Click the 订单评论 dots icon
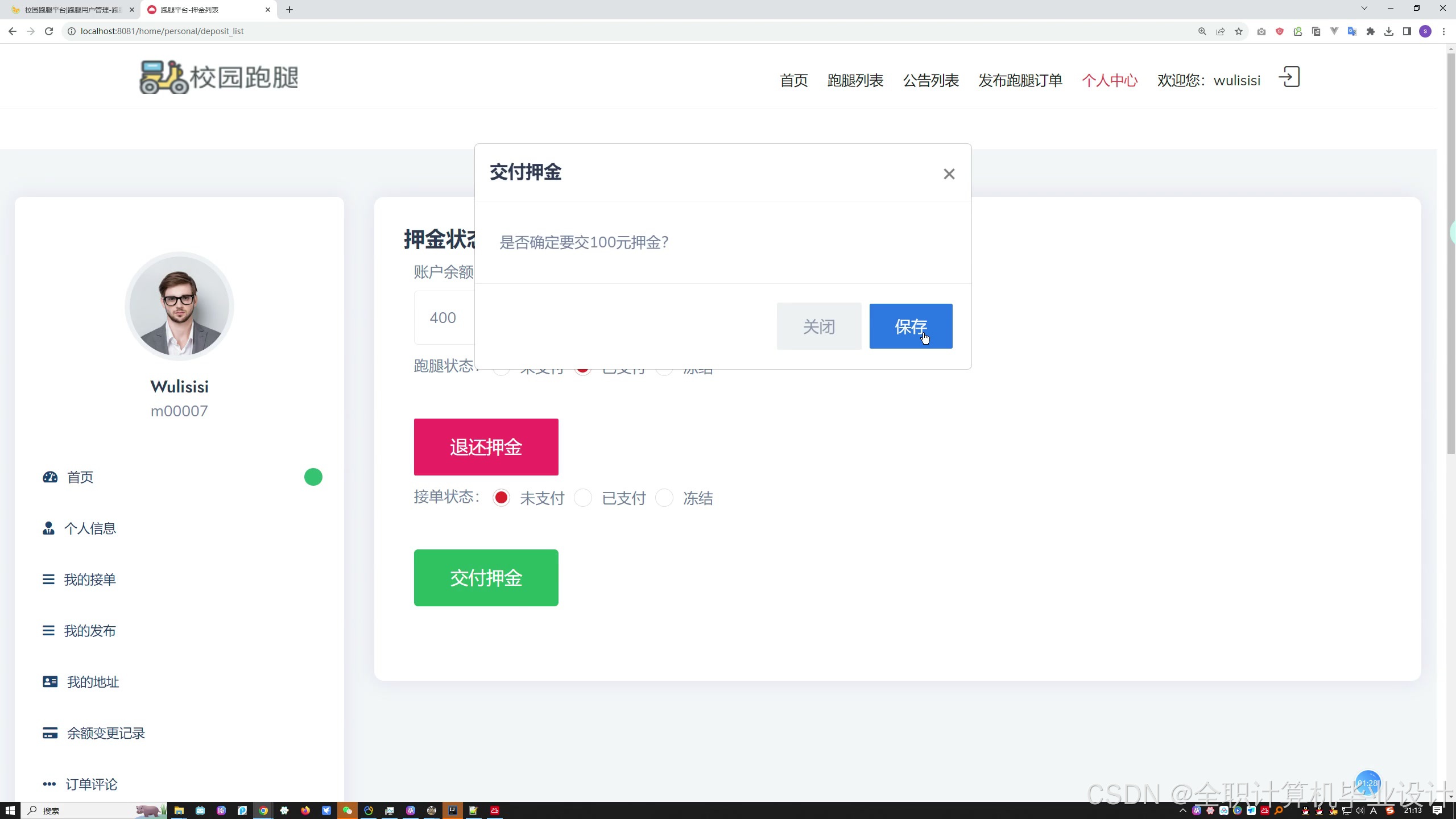Screen dimensions: 1456x819 point(49,784)
